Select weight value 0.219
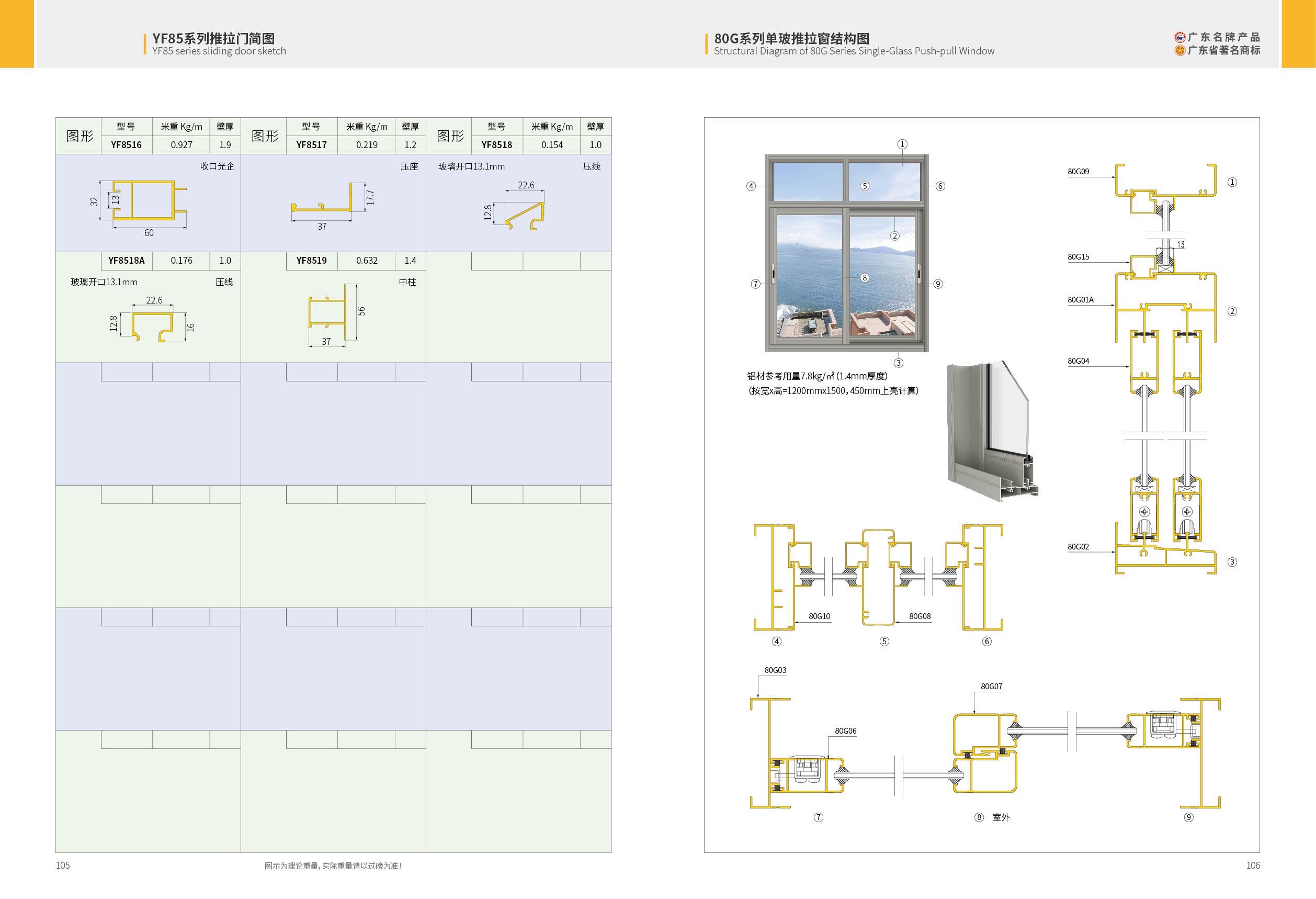 pyautogui.click(x=366, y=144)
